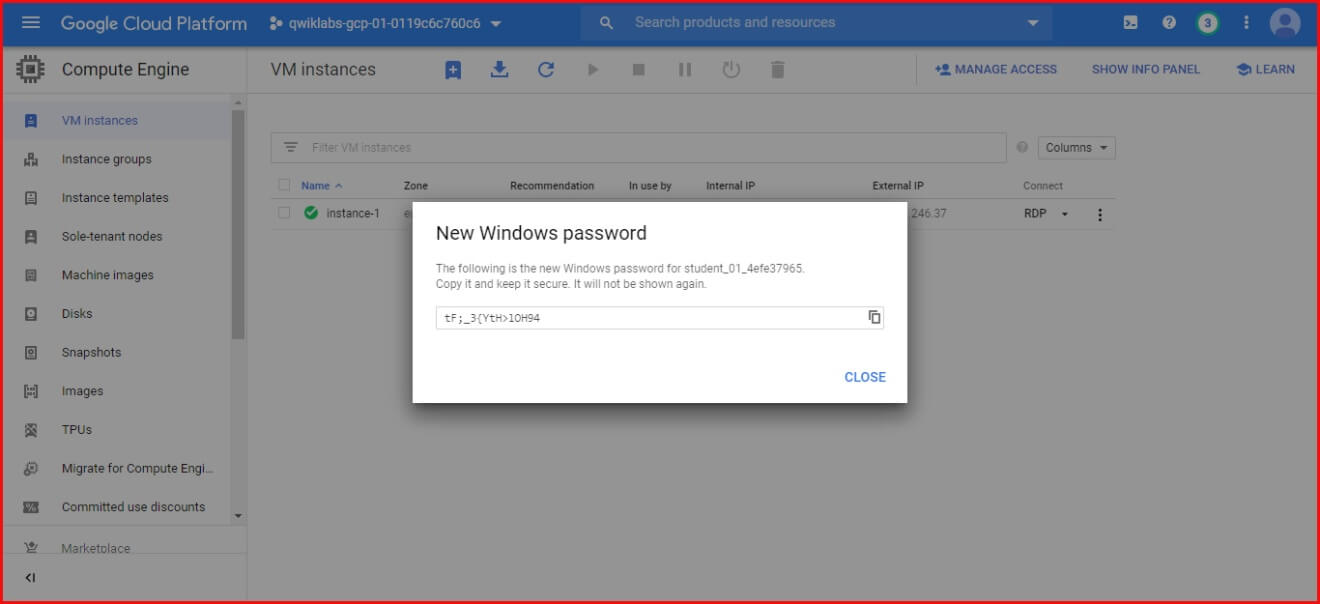Click the Create Instance plus icon
Image resolution: width=1320 pixels, height=604 pixels.
(453, 69)
